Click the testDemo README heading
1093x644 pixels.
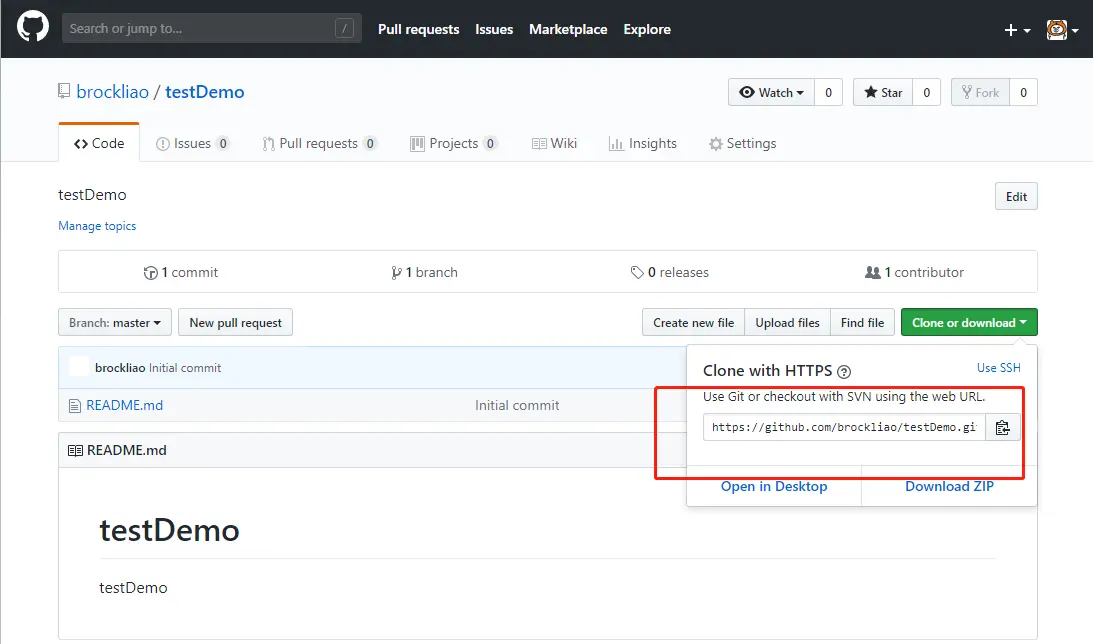(169, 530)
